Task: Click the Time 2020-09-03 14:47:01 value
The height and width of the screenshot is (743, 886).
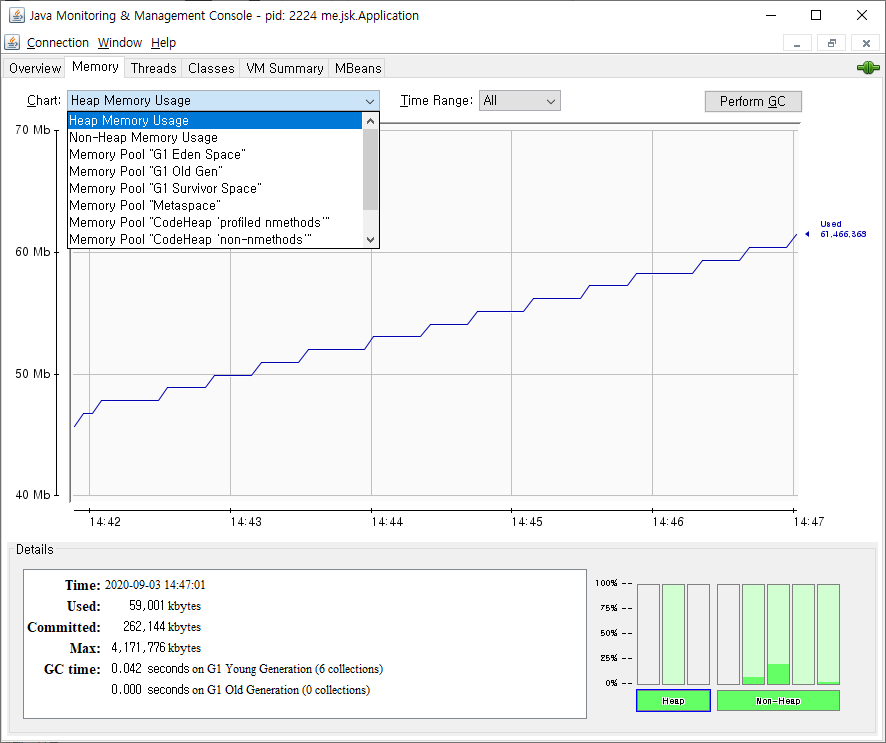Action: tap(155, 585)
